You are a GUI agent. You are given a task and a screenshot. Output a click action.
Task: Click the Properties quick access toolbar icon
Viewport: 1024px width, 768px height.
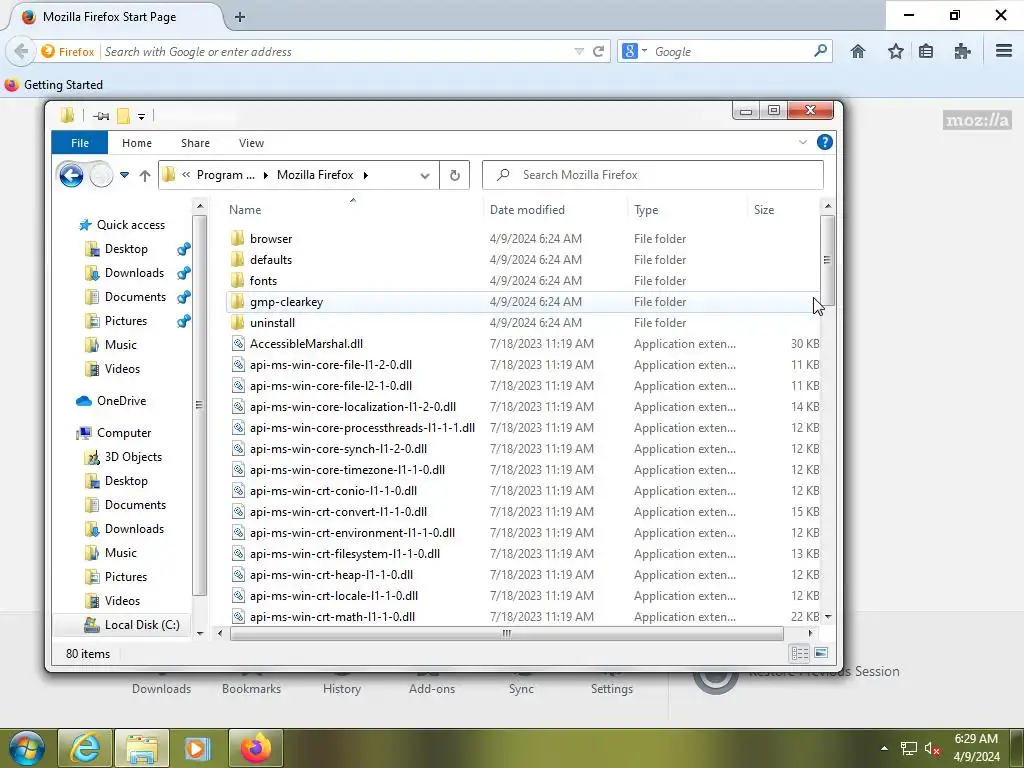coord(101,116)
